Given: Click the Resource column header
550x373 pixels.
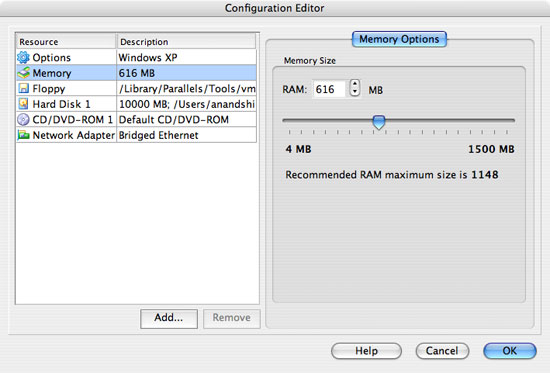Looking at the screenshot, I should [x=66, y=41].
